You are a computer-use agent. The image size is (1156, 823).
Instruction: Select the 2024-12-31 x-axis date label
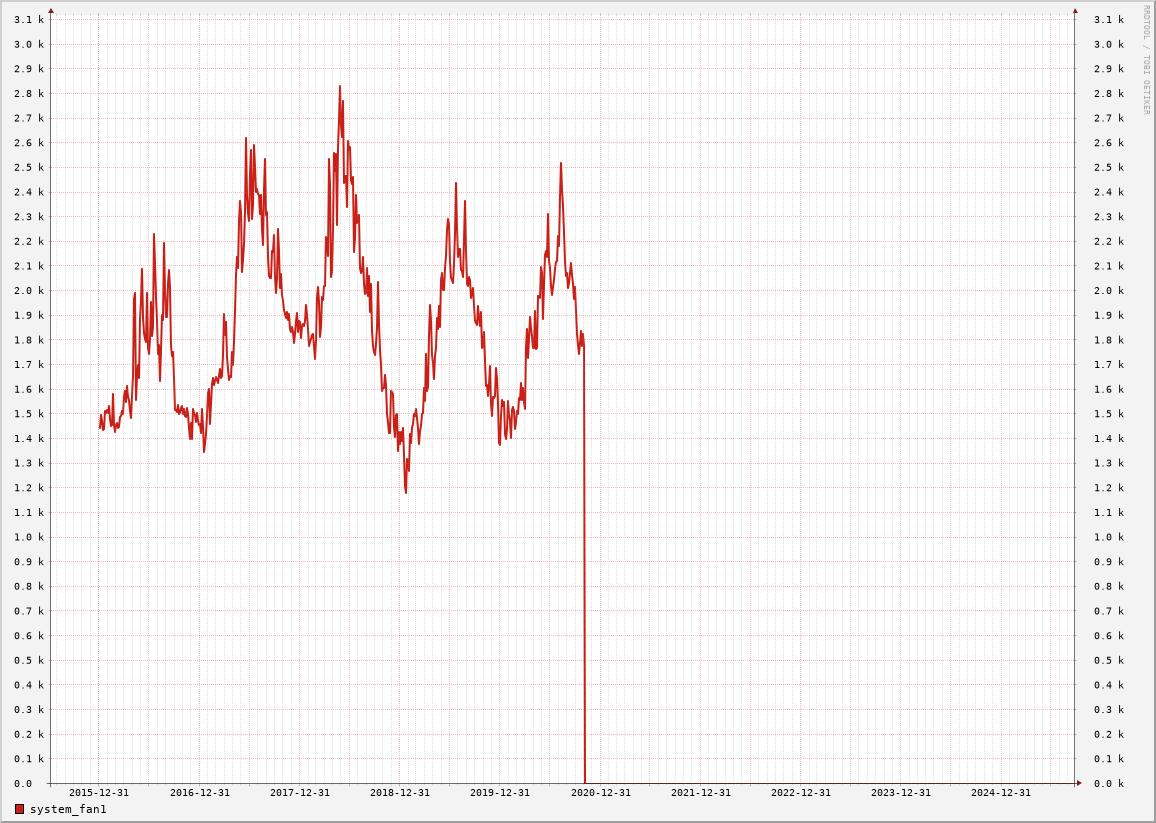pos(1001,793)
